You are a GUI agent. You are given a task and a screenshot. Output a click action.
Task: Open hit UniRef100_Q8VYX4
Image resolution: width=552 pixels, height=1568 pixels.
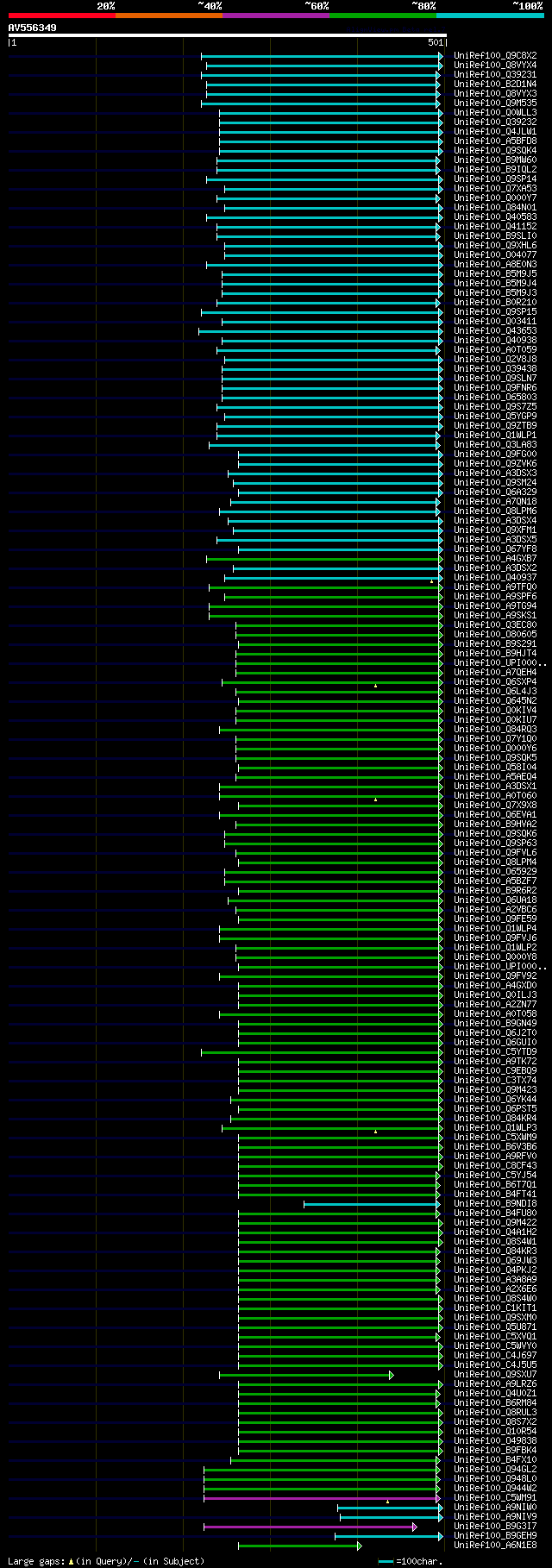(x=495, y=66)
